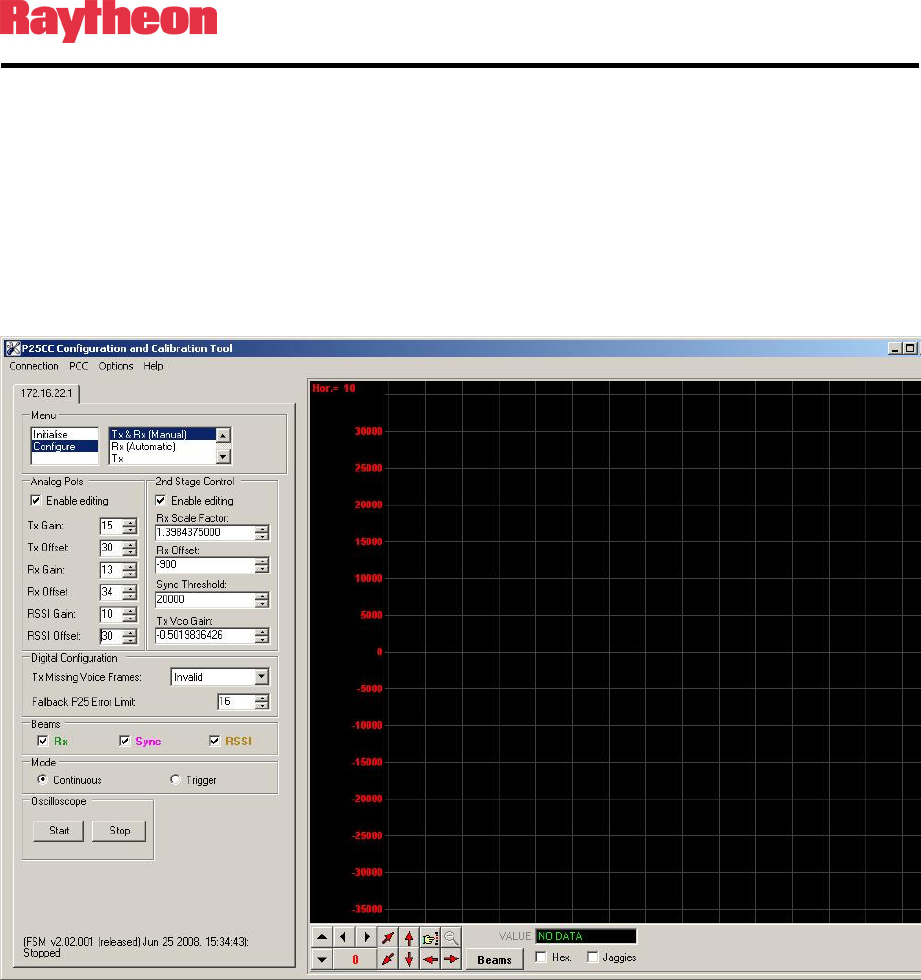The width and height of the screenshot is (921, 980).
Task: Click the Tx Gain value field
Action: tap(111, 526)
